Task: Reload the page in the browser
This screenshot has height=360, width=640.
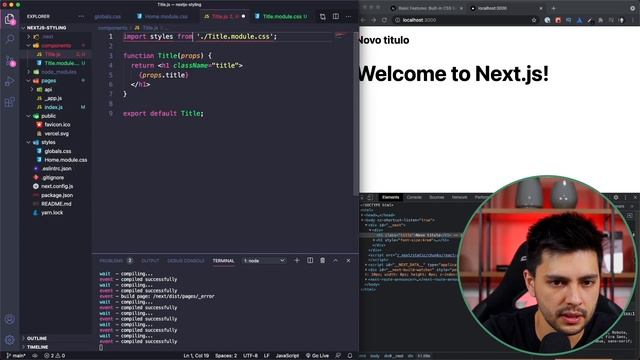Action: 384,20
